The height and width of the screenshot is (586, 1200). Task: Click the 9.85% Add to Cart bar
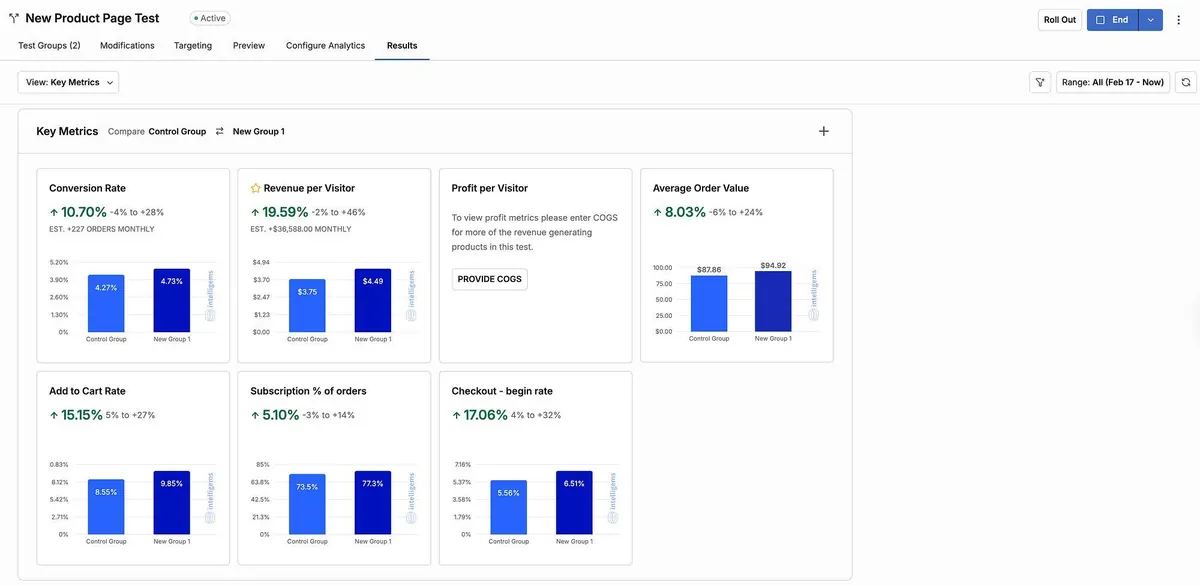[x=172, y=503]
